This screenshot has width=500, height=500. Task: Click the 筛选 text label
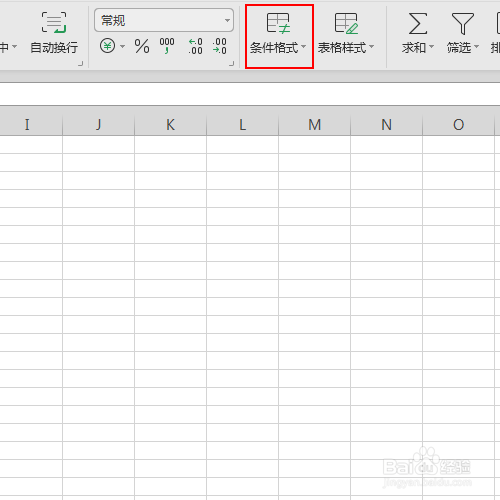coord(459,48)
